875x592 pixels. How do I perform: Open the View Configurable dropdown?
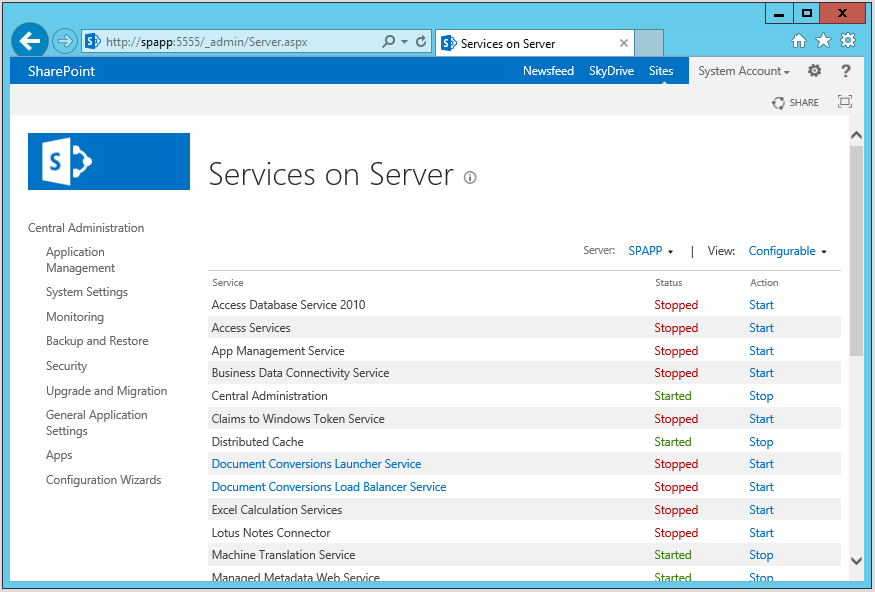click(x=787, y=251)
